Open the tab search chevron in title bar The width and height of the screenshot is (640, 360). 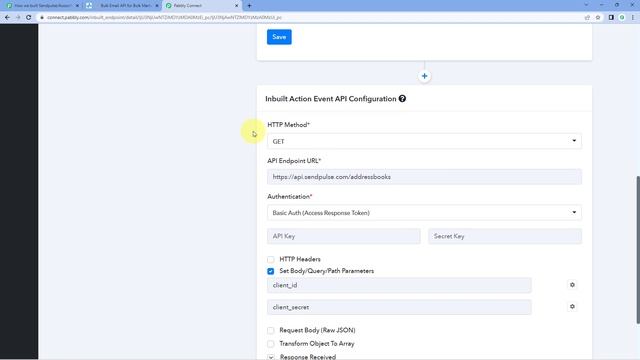click(587, 5)
